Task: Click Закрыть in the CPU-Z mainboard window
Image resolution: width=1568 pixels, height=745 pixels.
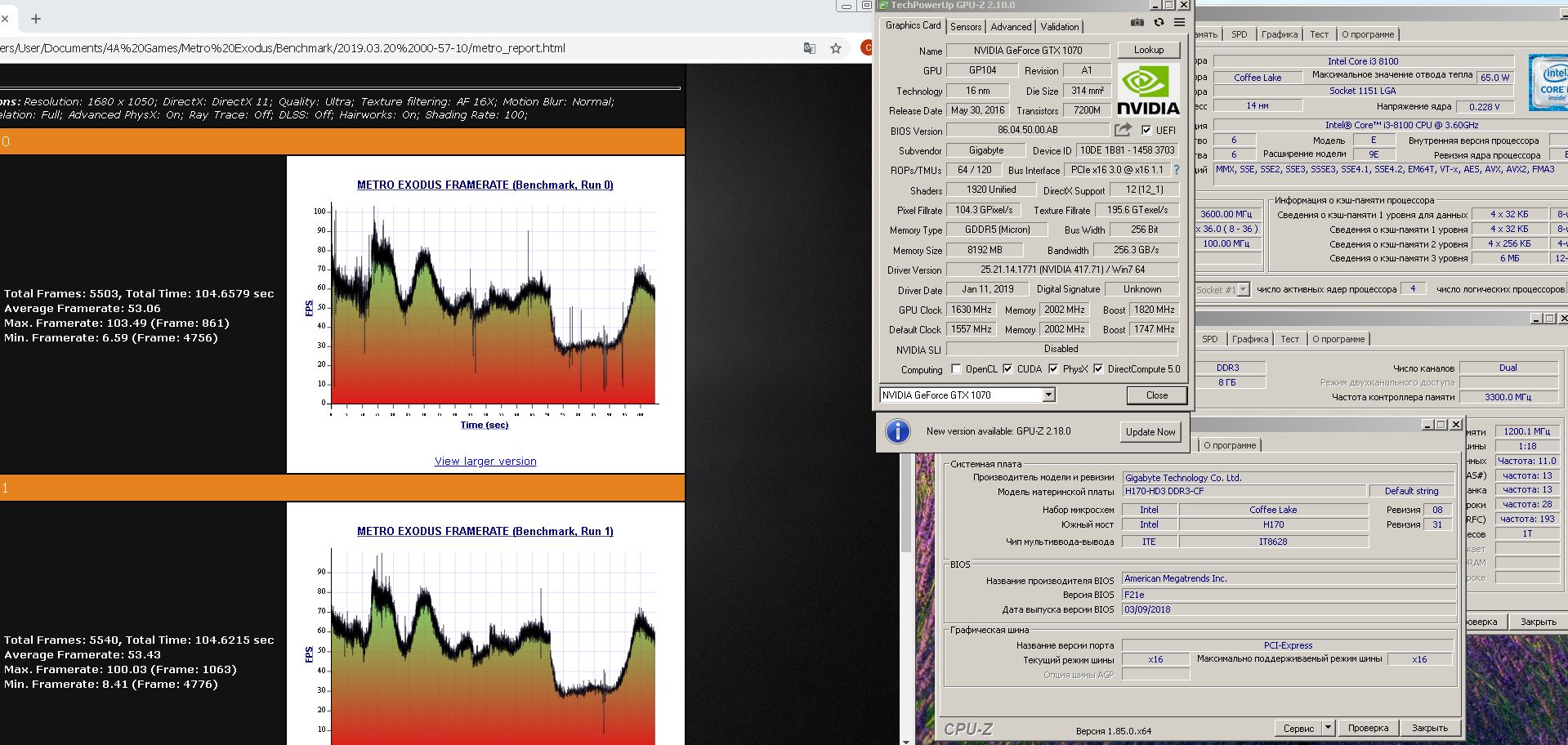Action: (1430, 728)
